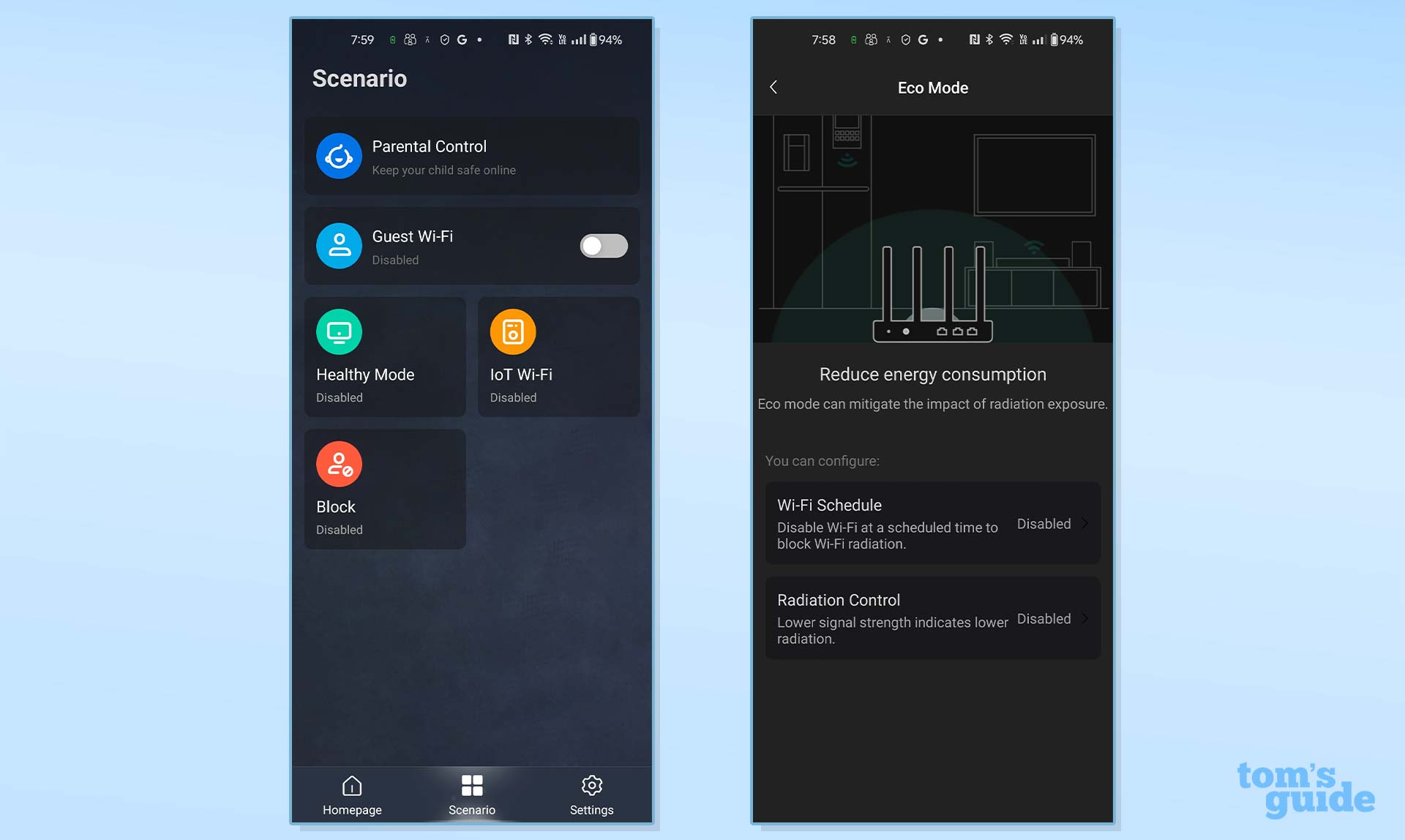Select the Block scenario icon

click(339, 463)
